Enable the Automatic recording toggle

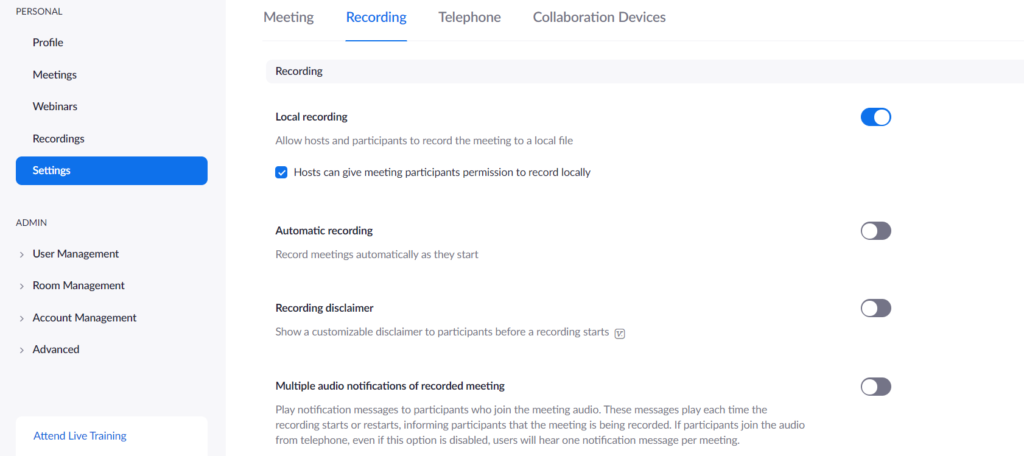pos(876,231)
